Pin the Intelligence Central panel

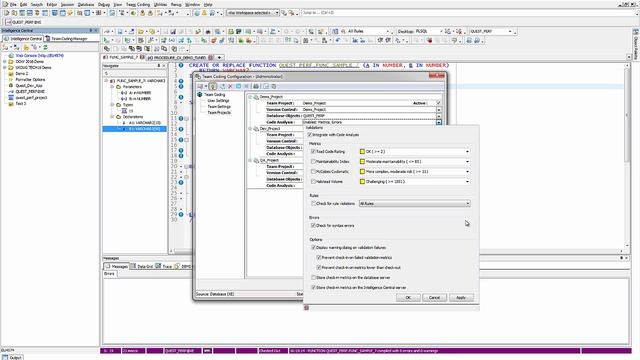pyautogui.click(x=91, y=31)
